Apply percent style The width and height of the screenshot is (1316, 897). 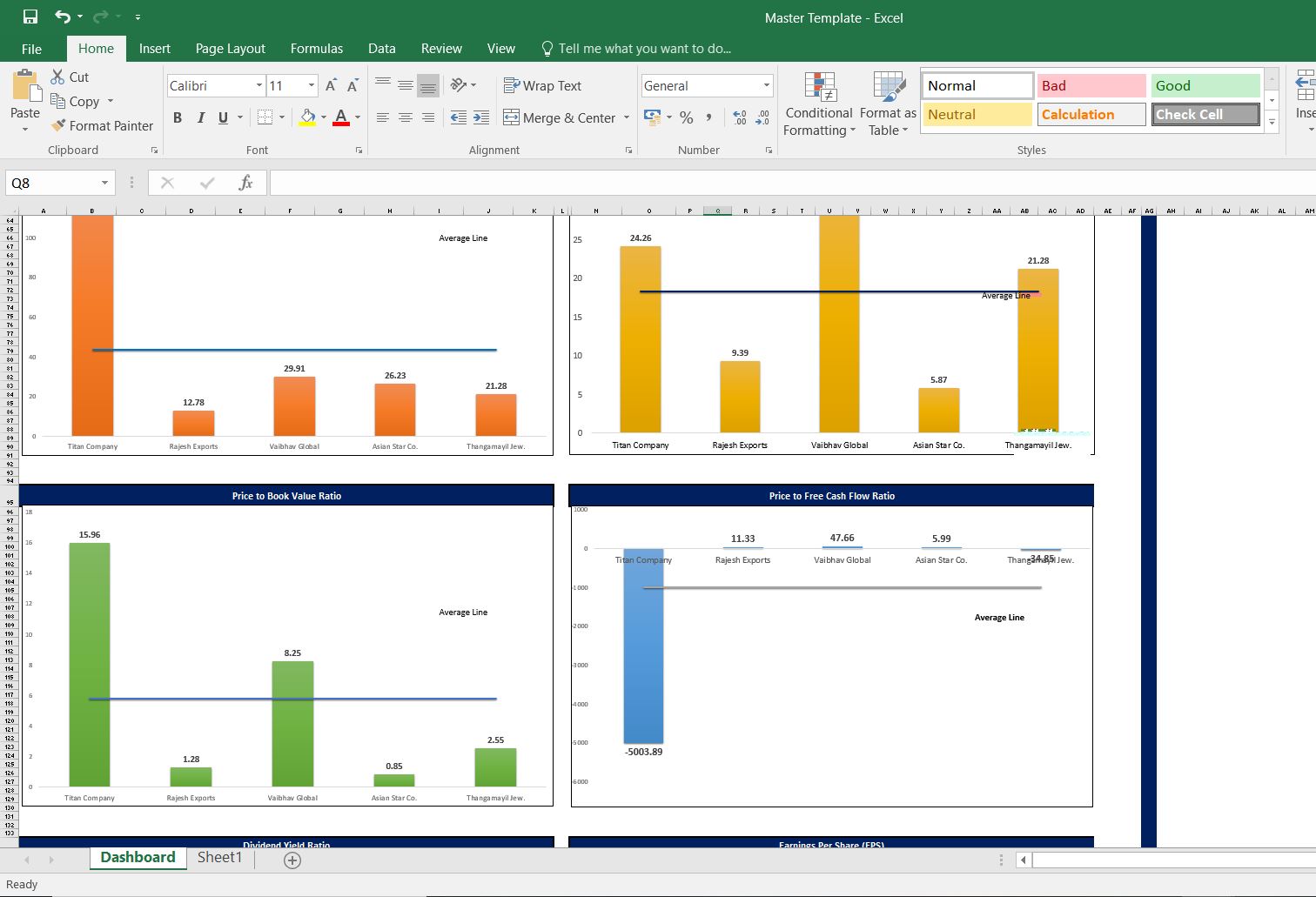pyautogui.click(x=687, y=117)
